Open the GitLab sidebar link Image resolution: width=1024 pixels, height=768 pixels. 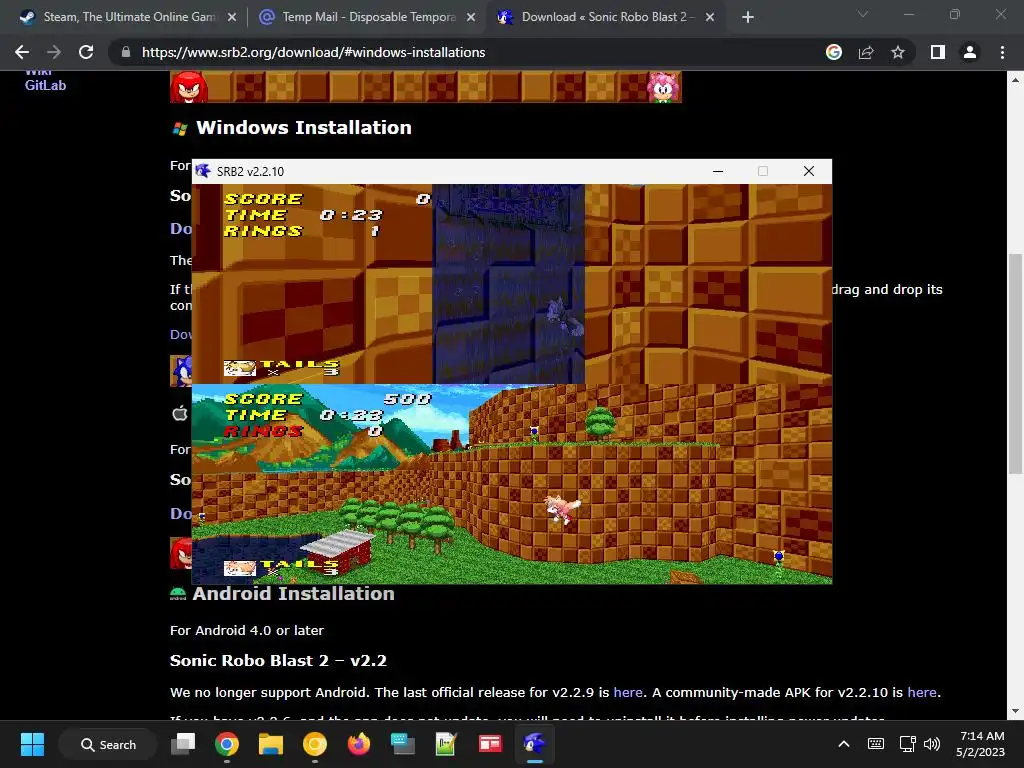click(x=45, y=86)
